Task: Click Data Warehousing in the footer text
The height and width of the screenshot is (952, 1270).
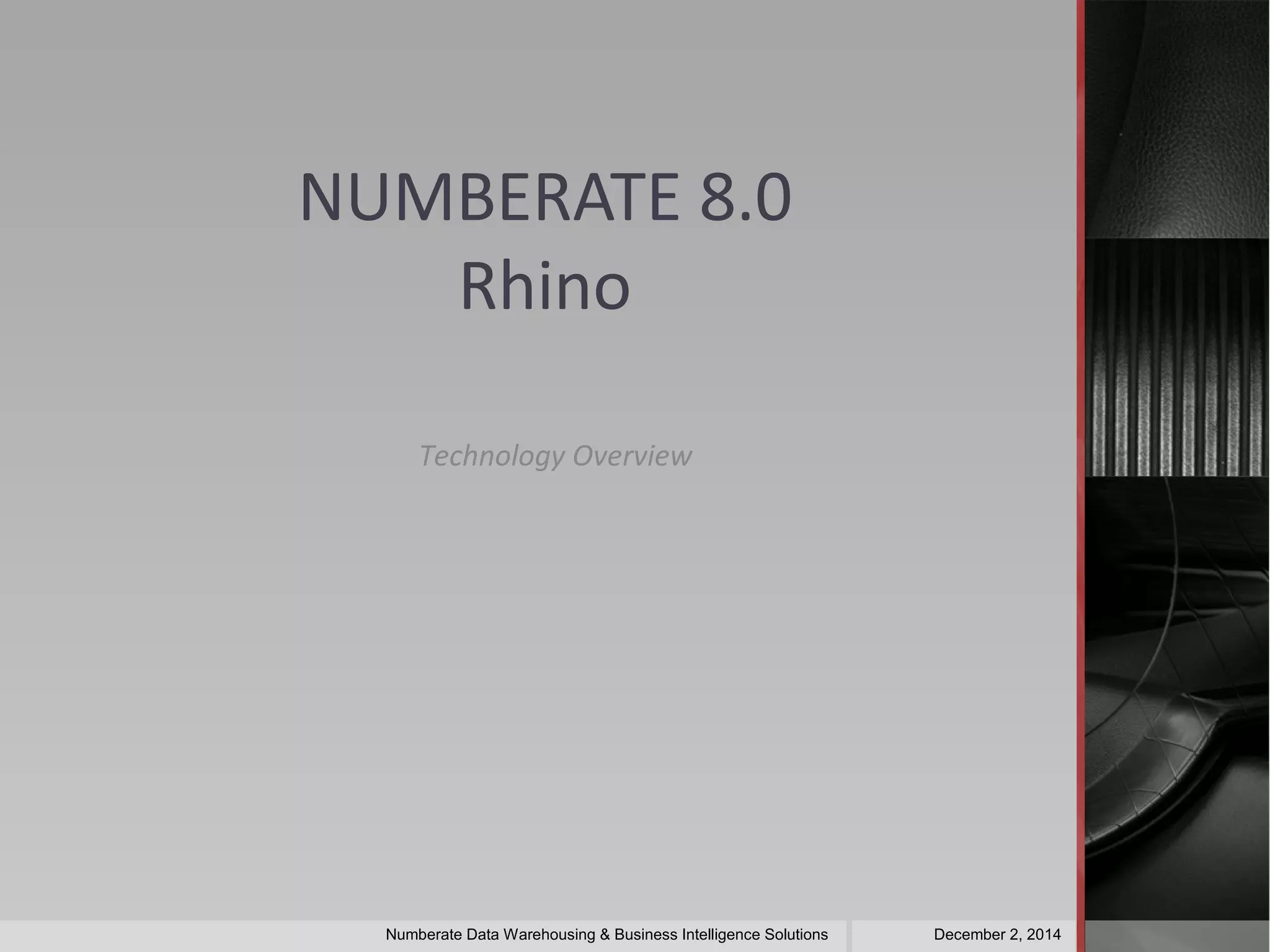Action: (531, 935)
